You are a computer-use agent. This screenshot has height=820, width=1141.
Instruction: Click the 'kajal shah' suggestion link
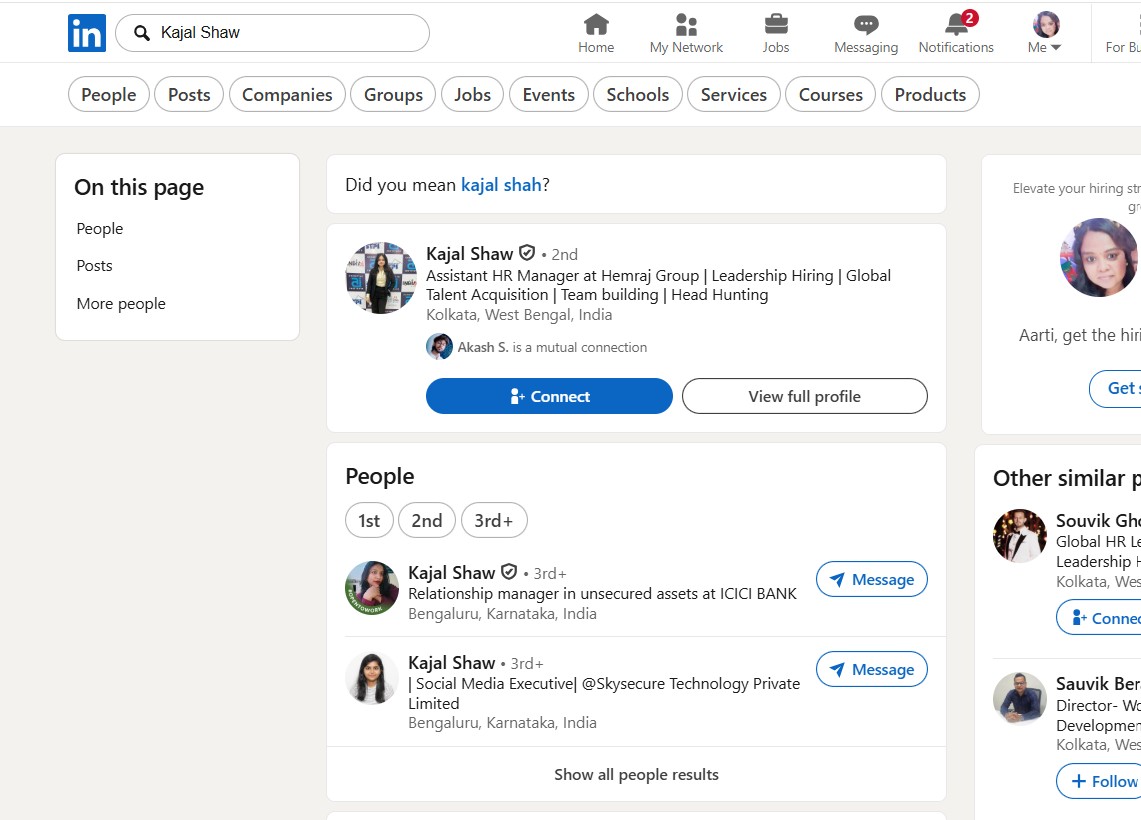[501, 184]
